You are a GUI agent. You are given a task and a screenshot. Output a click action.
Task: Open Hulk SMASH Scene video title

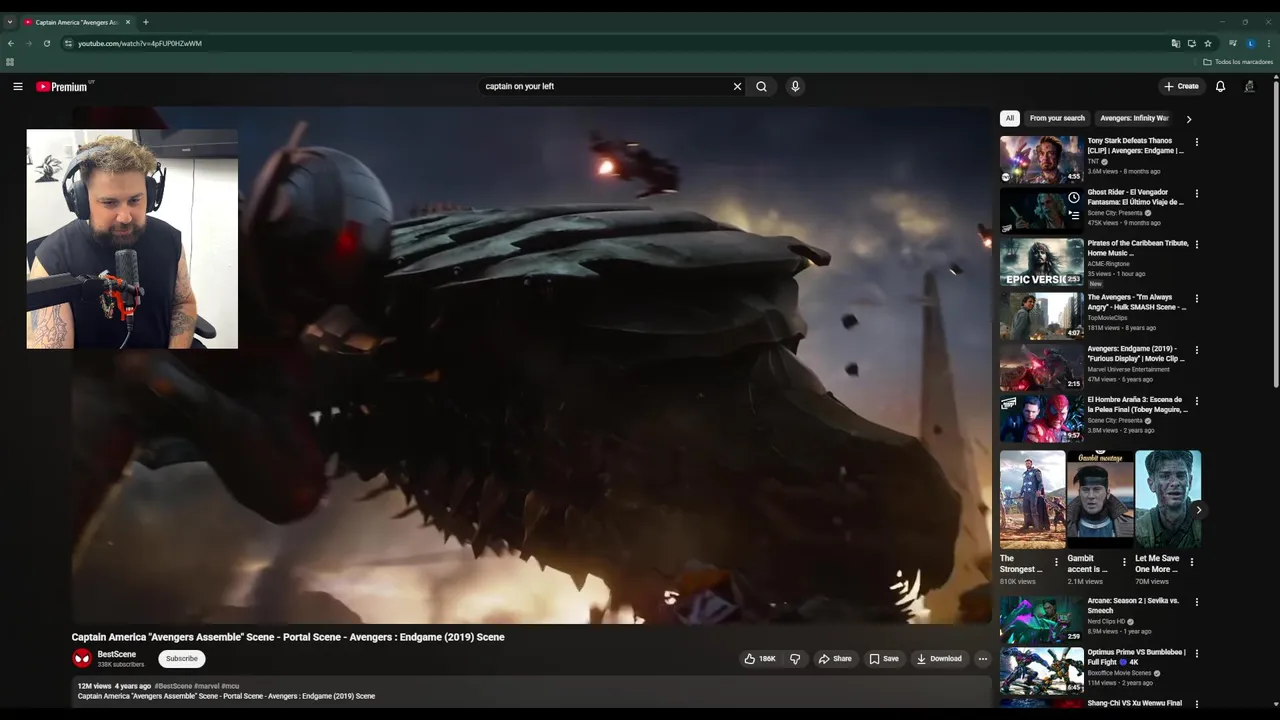point(1137,302)
